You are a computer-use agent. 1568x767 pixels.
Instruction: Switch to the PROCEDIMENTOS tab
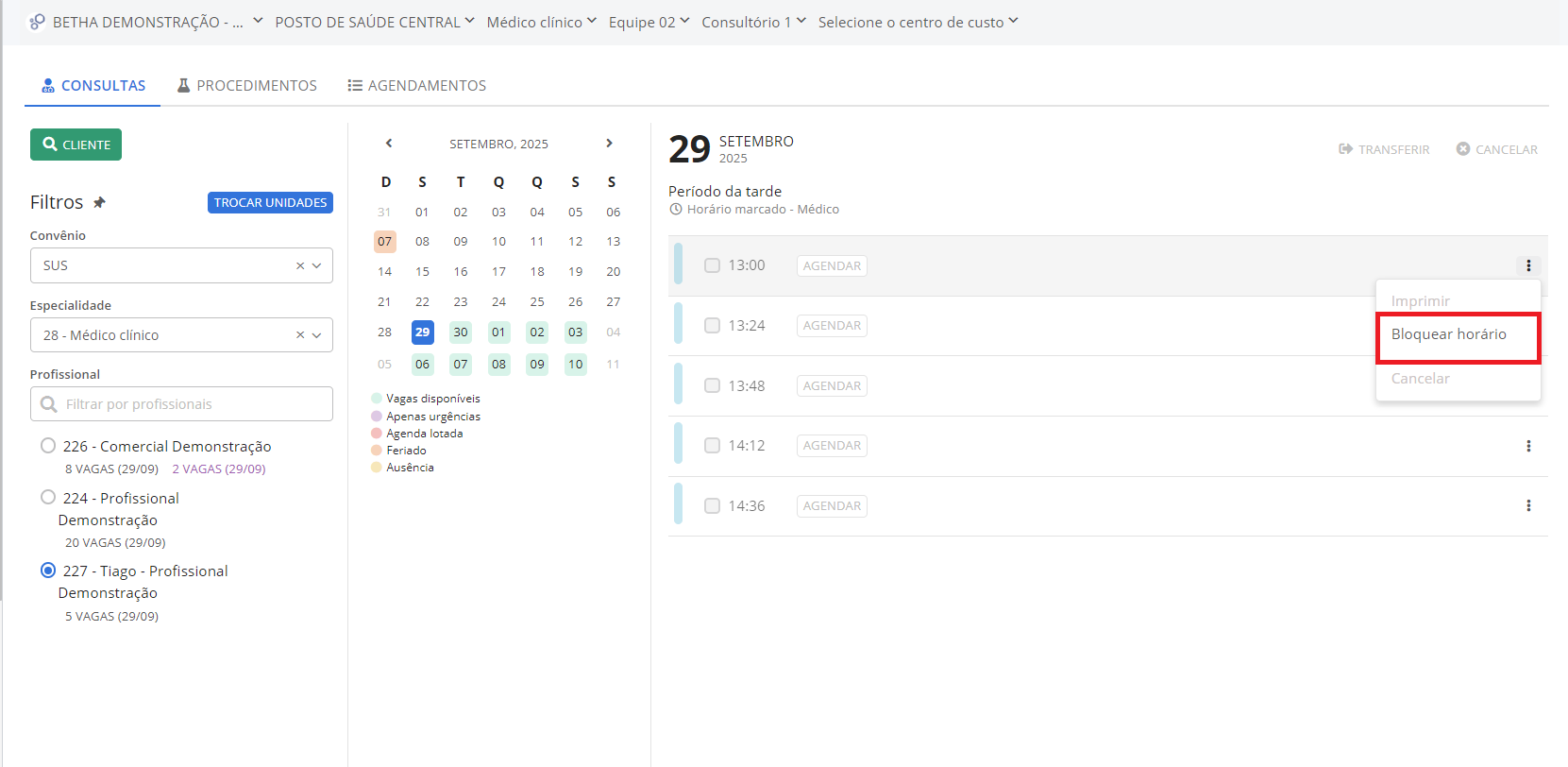coord(247,86)
